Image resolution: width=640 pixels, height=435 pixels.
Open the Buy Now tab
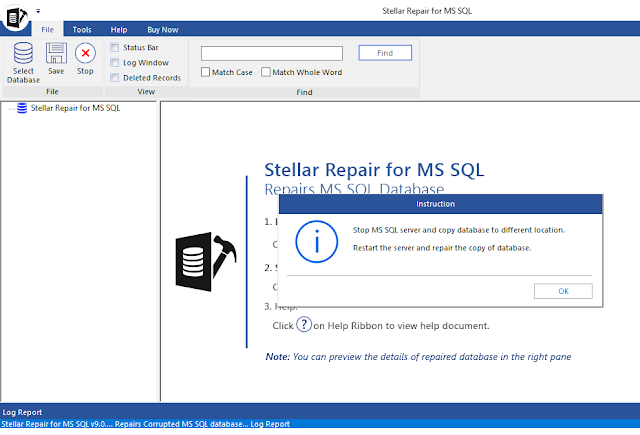click(163, 29)
